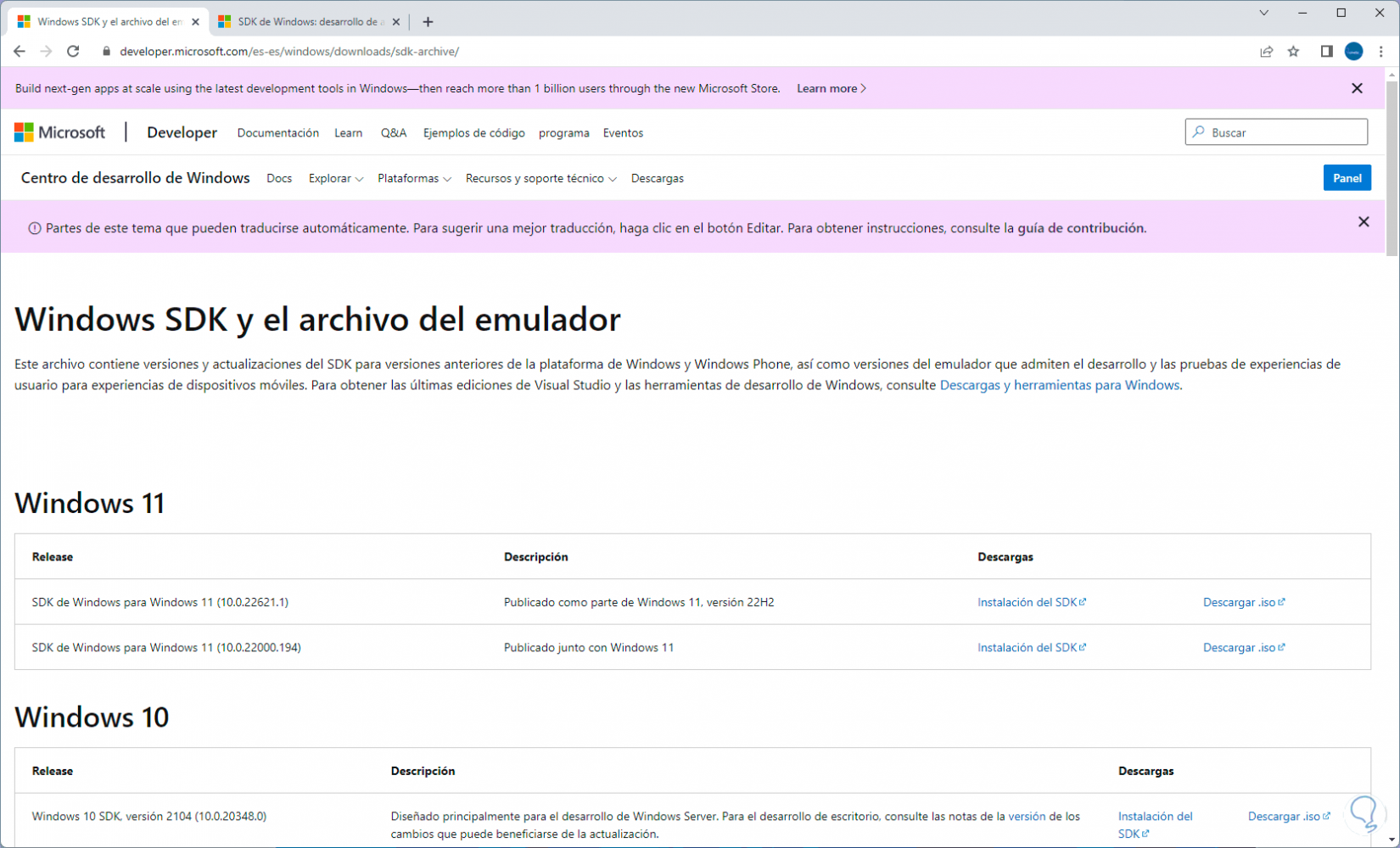Go to Descargas page
The height and width of the screenshot is (848, 1400).
click(x=658, y=179)
